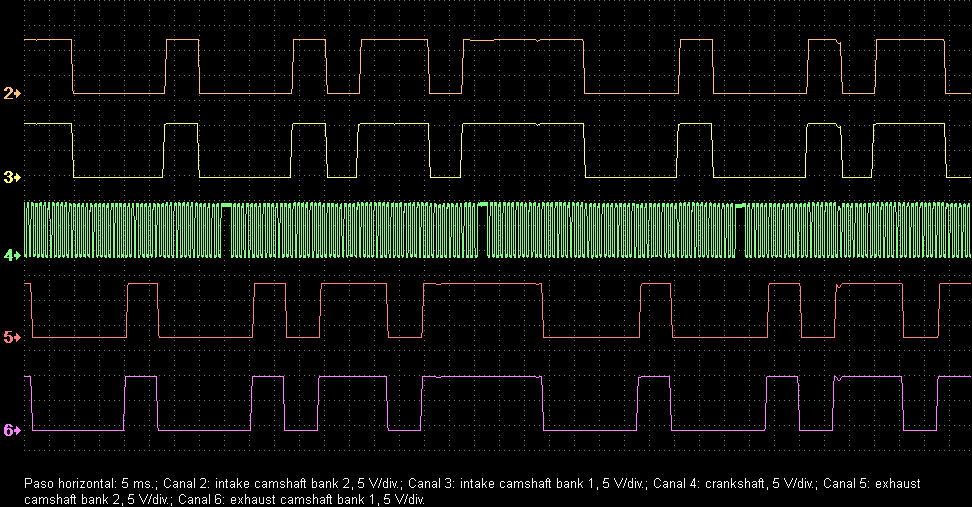Select the channel 4 ground marker
The image size is (972, 507).
pos(12,255)
